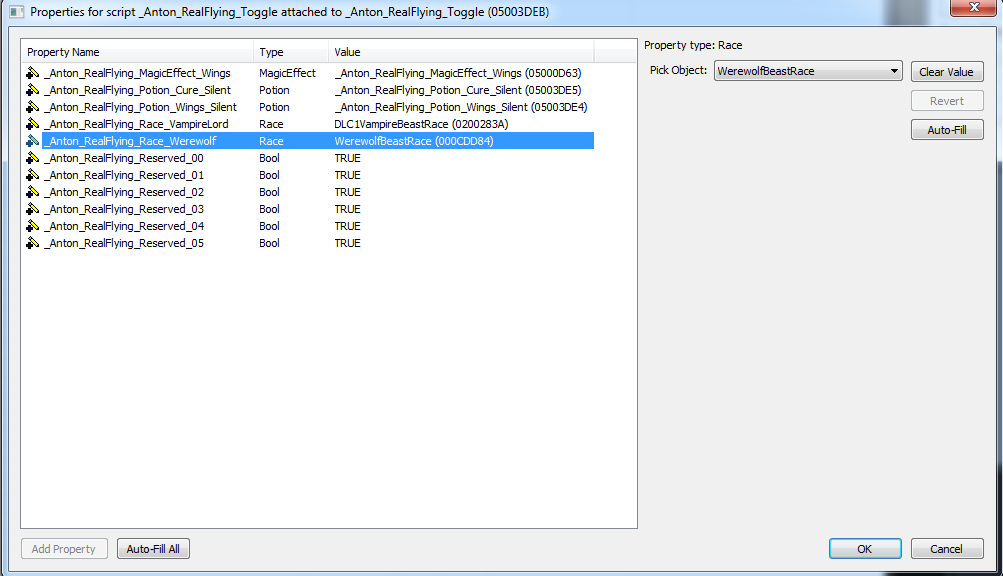Close the properties dialog window

coord(974,7)
